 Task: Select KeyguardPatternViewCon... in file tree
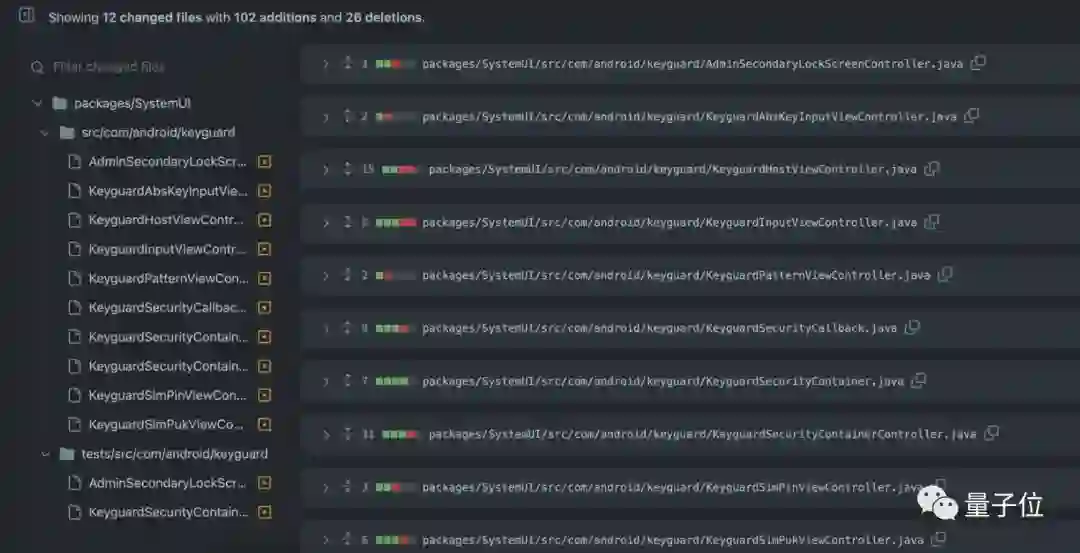click(x=168, y=278)
